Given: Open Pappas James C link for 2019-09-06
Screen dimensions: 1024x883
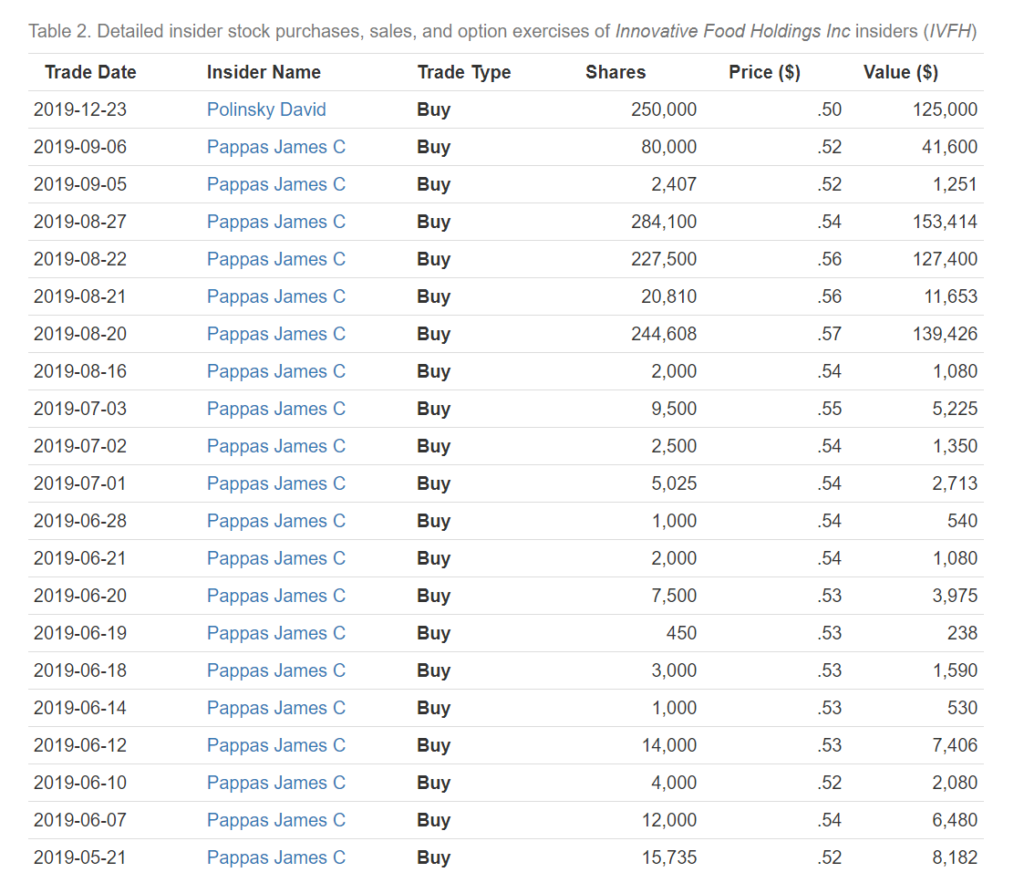Looking at the screenshot, I should click(276, 147).
